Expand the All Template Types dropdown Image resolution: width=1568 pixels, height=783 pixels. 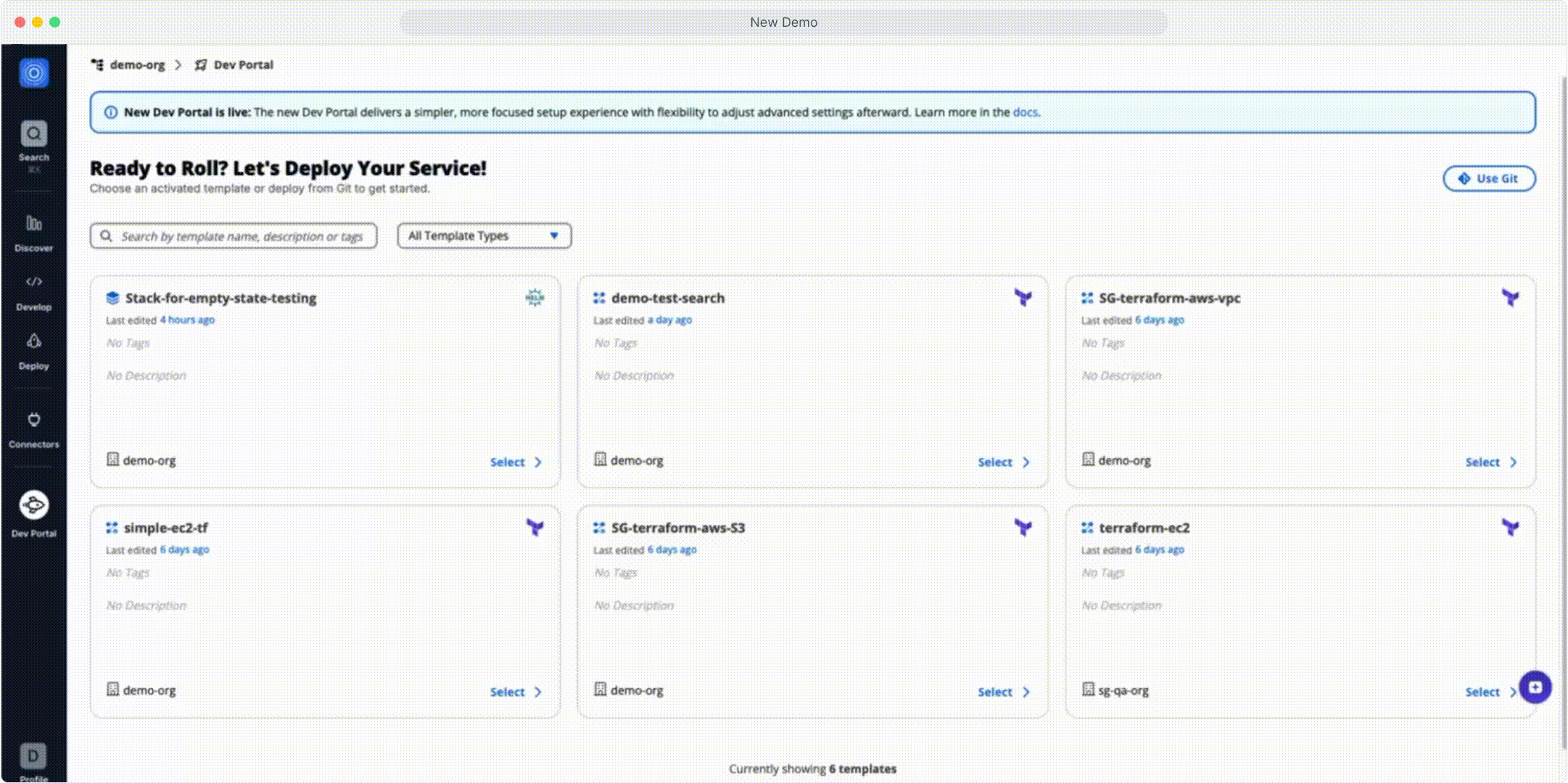484,236
